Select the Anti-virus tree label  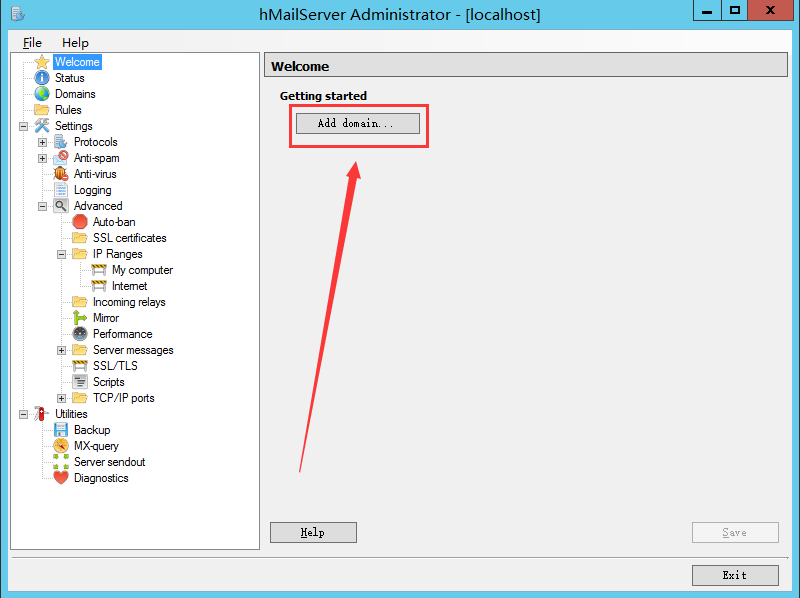[x=95, y=174]
